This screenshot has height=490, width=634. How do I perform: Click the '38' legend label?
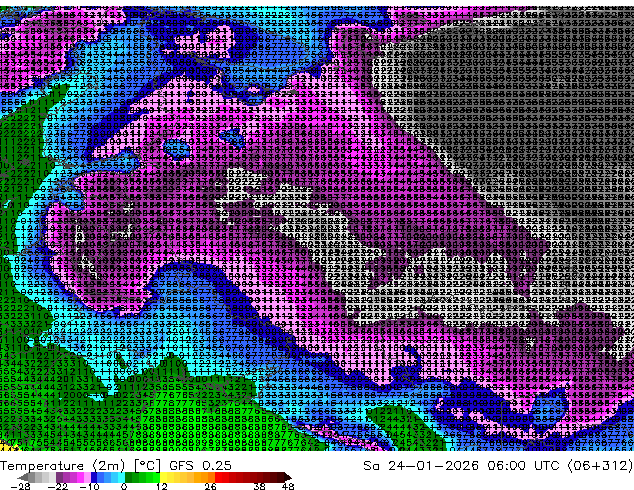tap(260, 486)
